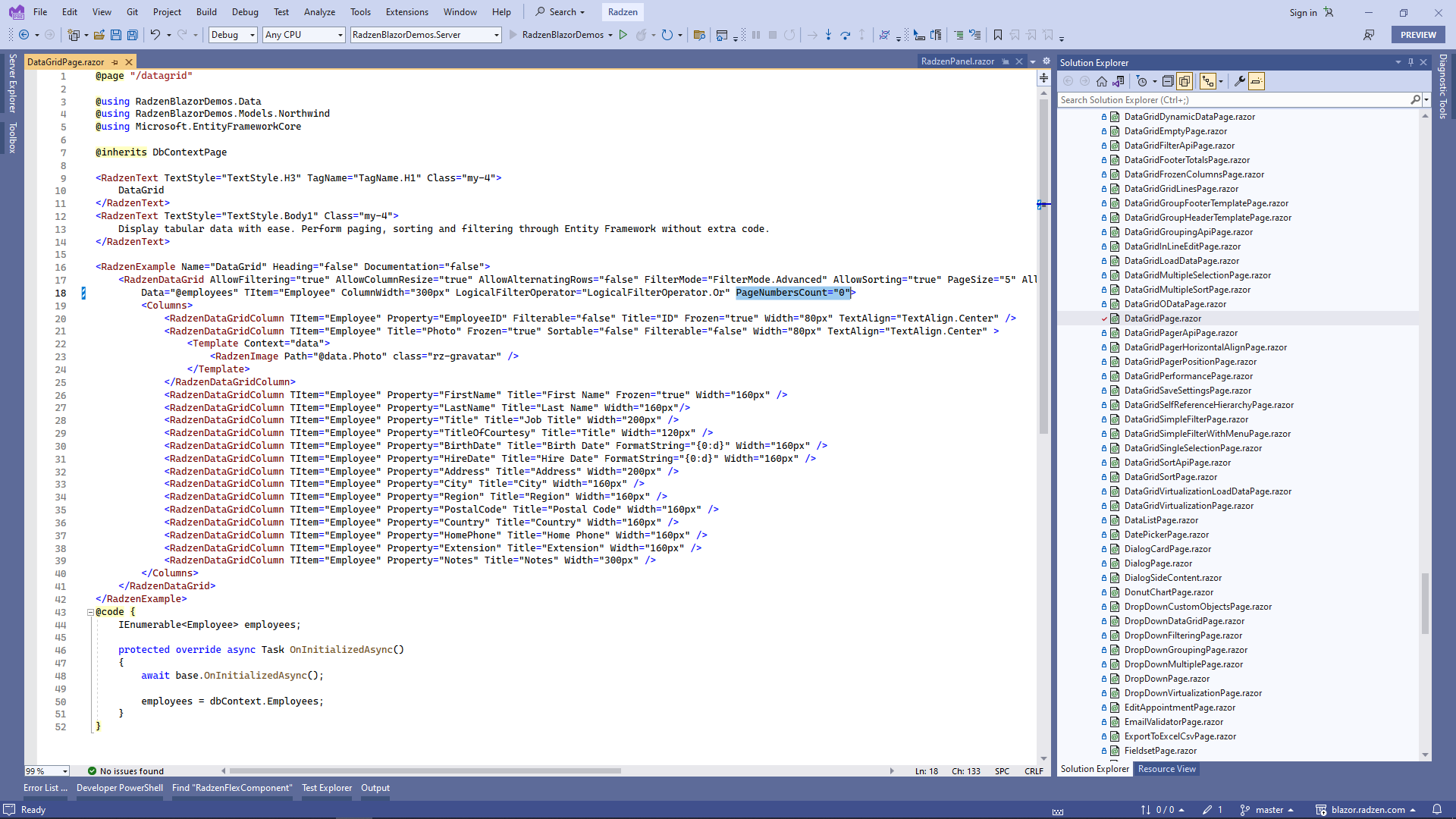Collapse All in Solution Explorer
Screen dimensions: 1456x819
pyautogui.click(x=1168, y=81)
